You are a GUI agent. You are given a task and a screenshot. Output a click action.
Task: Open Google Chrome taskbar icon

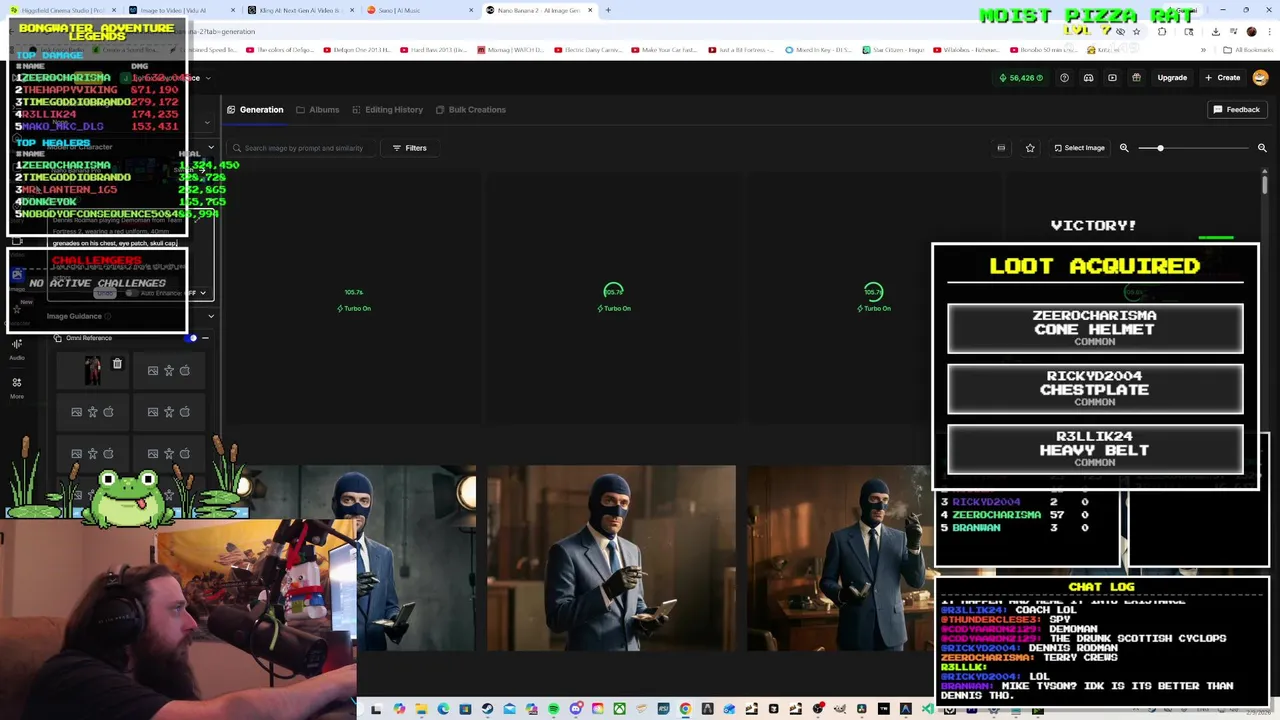685,710
